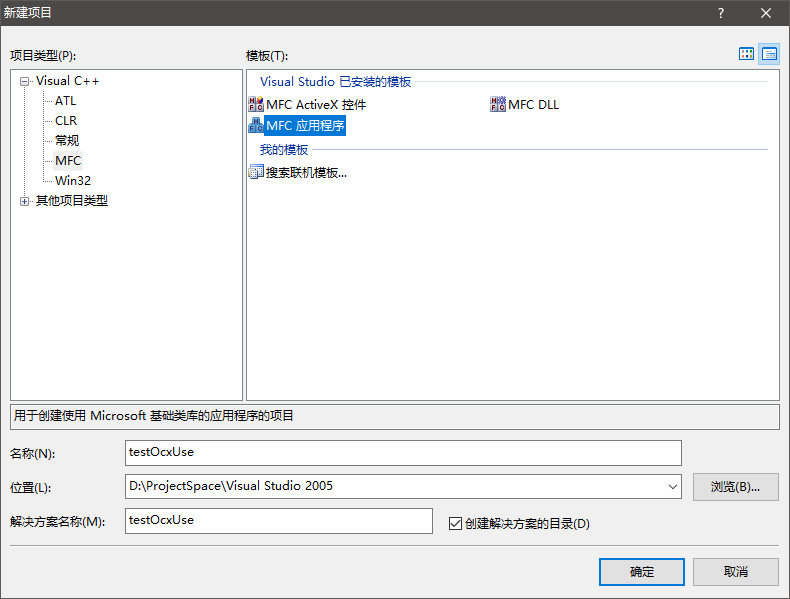This screenshot has width=790, height=599.
Task: Expand the 其他项目类型 tree node
Action: tap(25, 201)
